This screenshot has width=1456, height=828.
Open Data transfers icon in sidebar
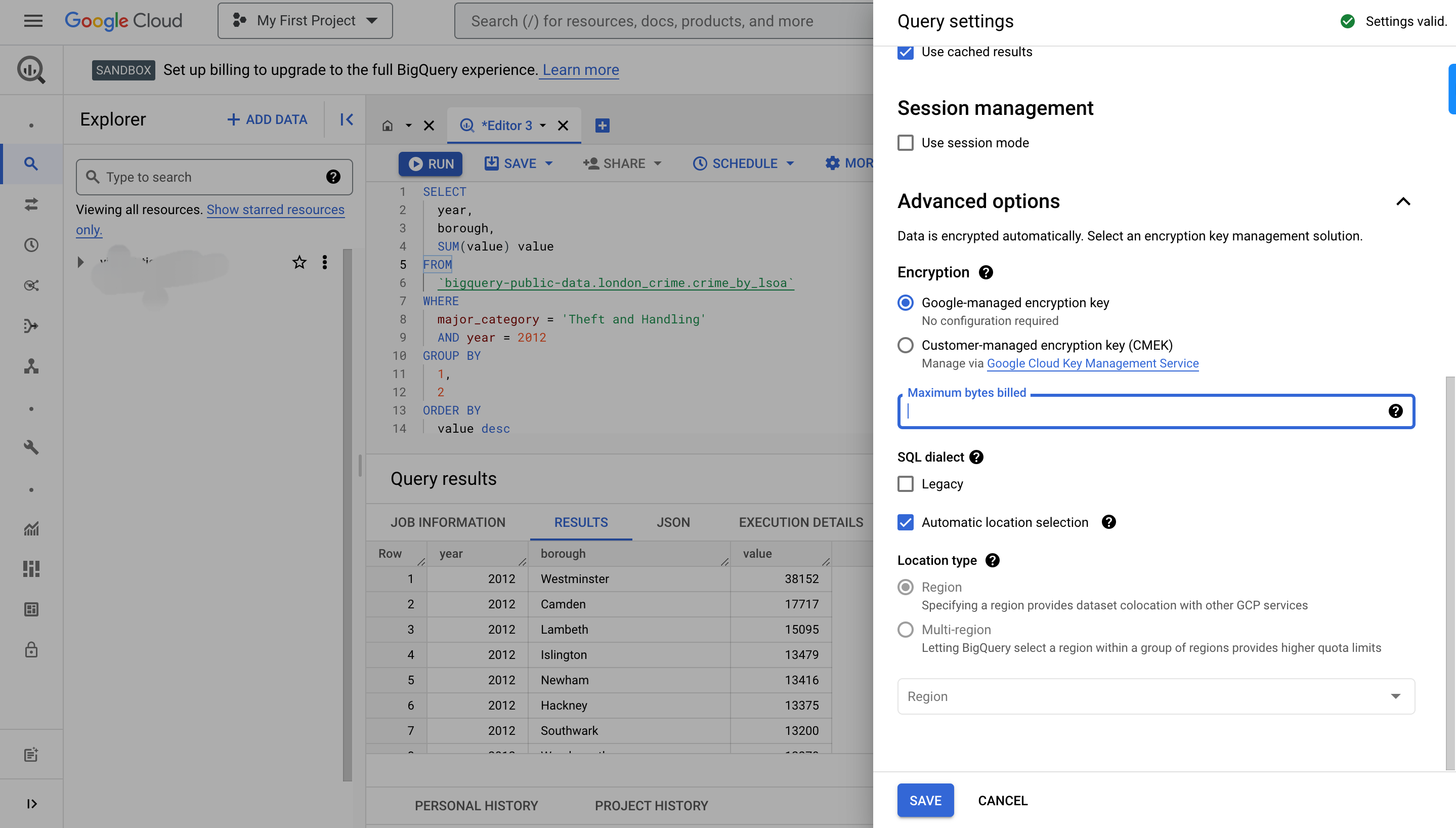click(x=31, y=204)
